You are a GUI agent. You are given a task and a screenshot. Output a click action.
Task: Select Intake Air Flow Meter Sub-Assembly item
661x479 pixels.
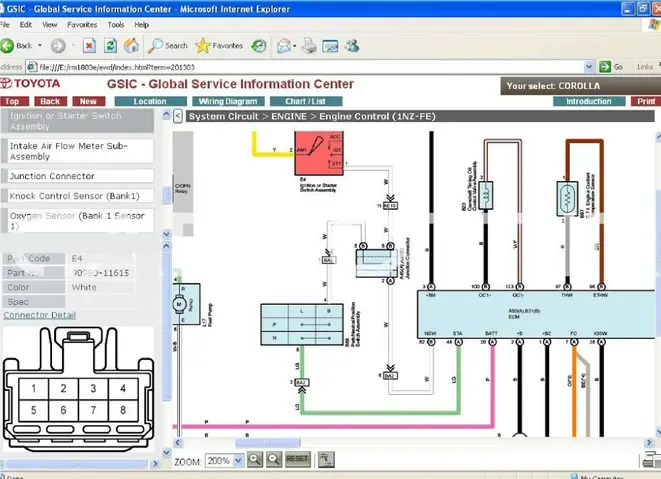click(78, 151)
